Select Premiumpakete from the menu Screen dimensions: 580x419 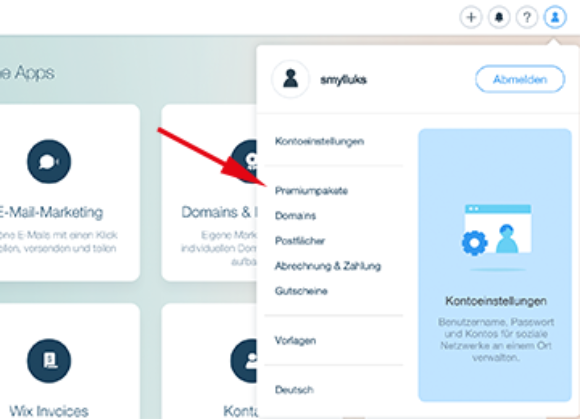pyautogui.click(x=311, y=191)
